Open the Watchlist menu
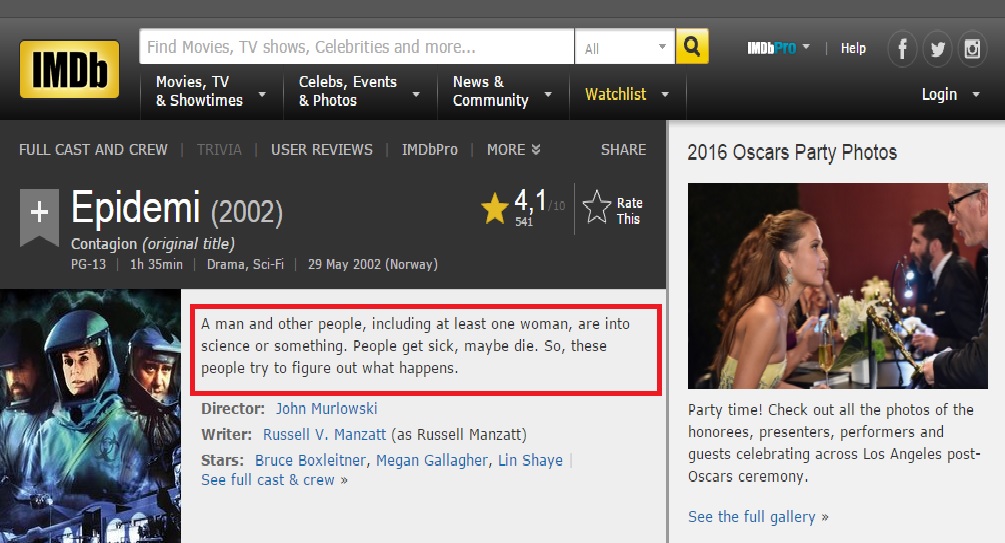Screen dimensions: 1005x543 pyautogui.click(x=627, y=94)
